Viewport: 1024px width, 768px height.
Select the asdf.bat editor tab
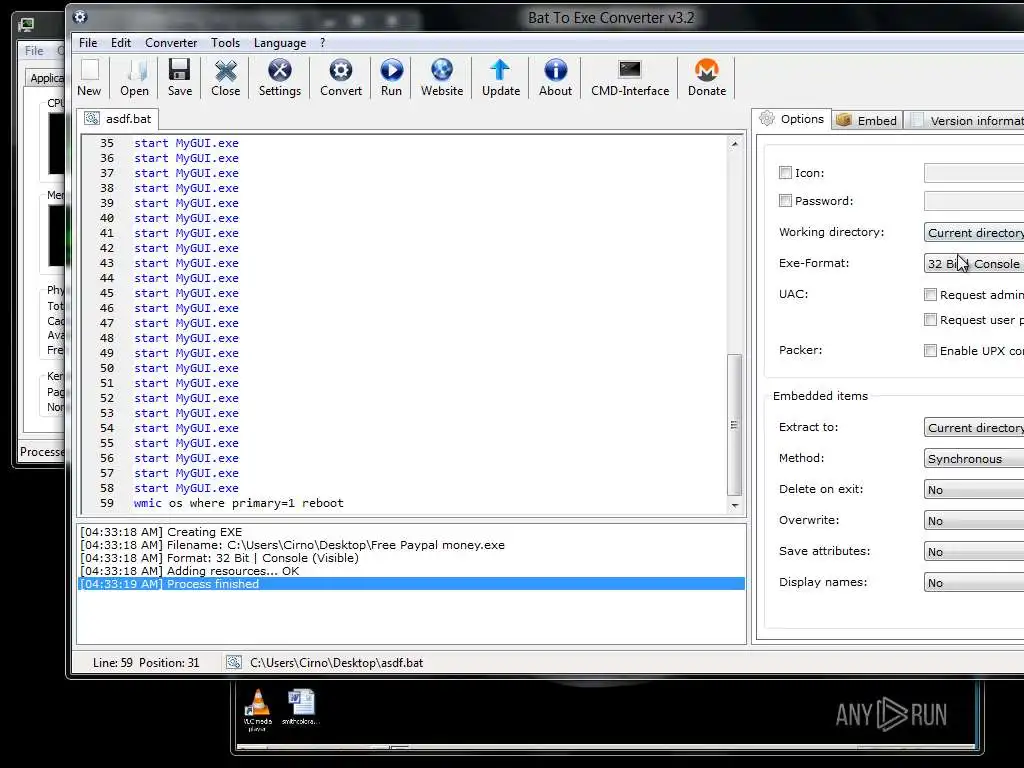[x=118, y=119]
